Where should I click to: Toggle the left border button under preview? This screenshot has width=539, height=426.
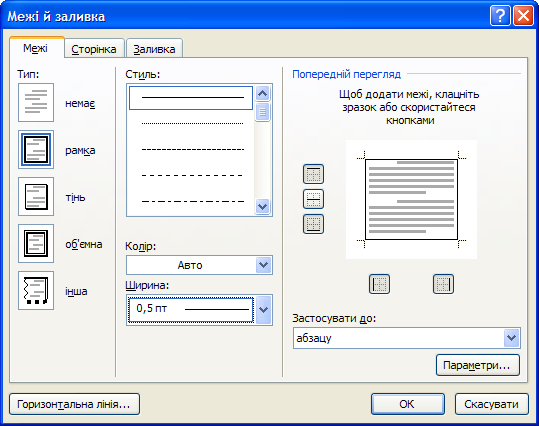click(x=379, y=284)
